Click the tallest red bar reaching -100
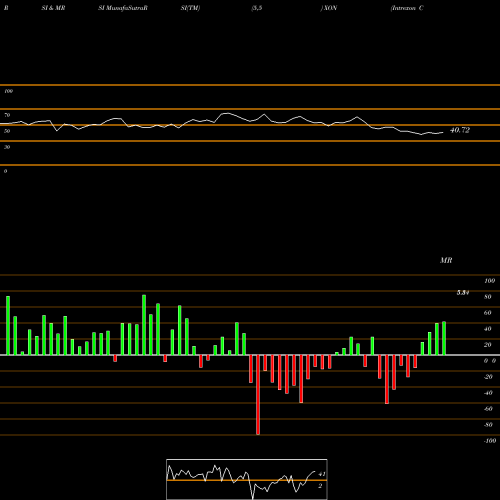Image resolution: width=500 pixels, height=500 pixels. 258,395
